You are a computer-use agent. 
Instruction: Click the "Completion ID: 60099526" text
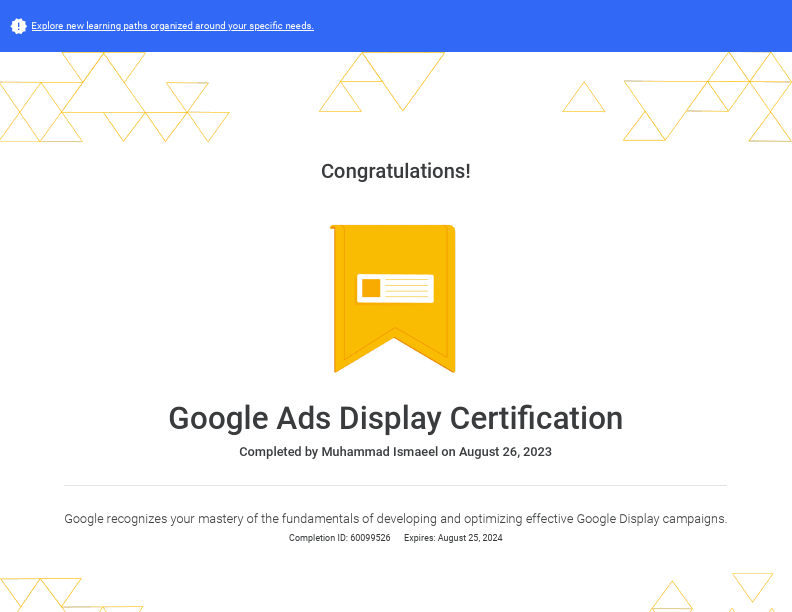coord(339,538)
